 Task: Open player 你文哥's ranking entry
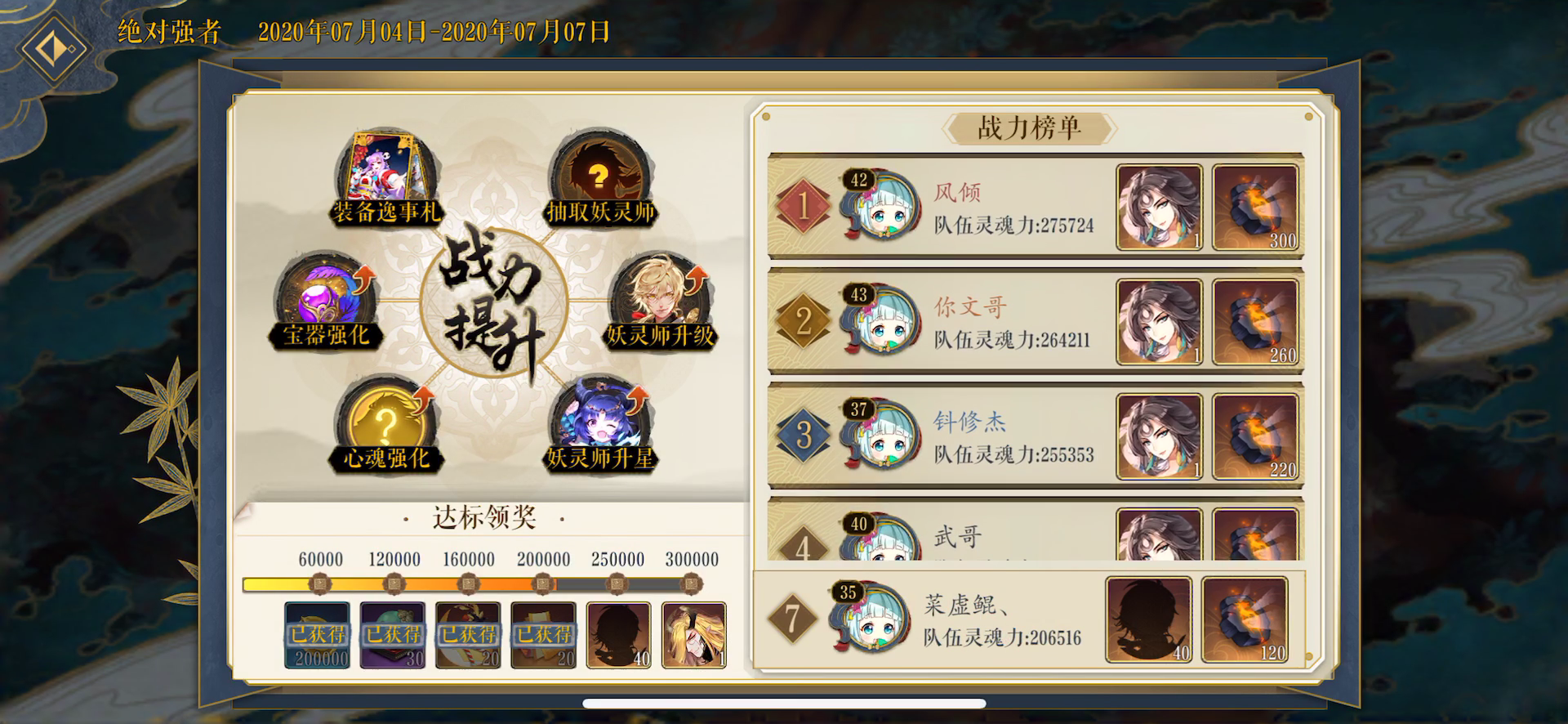tap(1036, 321)
